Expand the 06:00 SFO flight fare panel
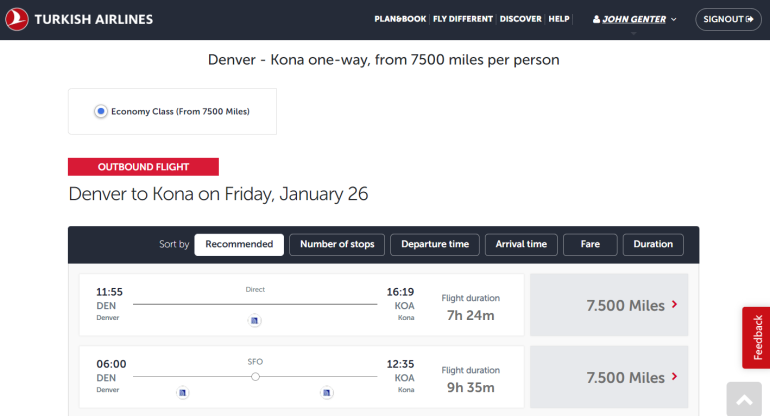 [608, 377]
